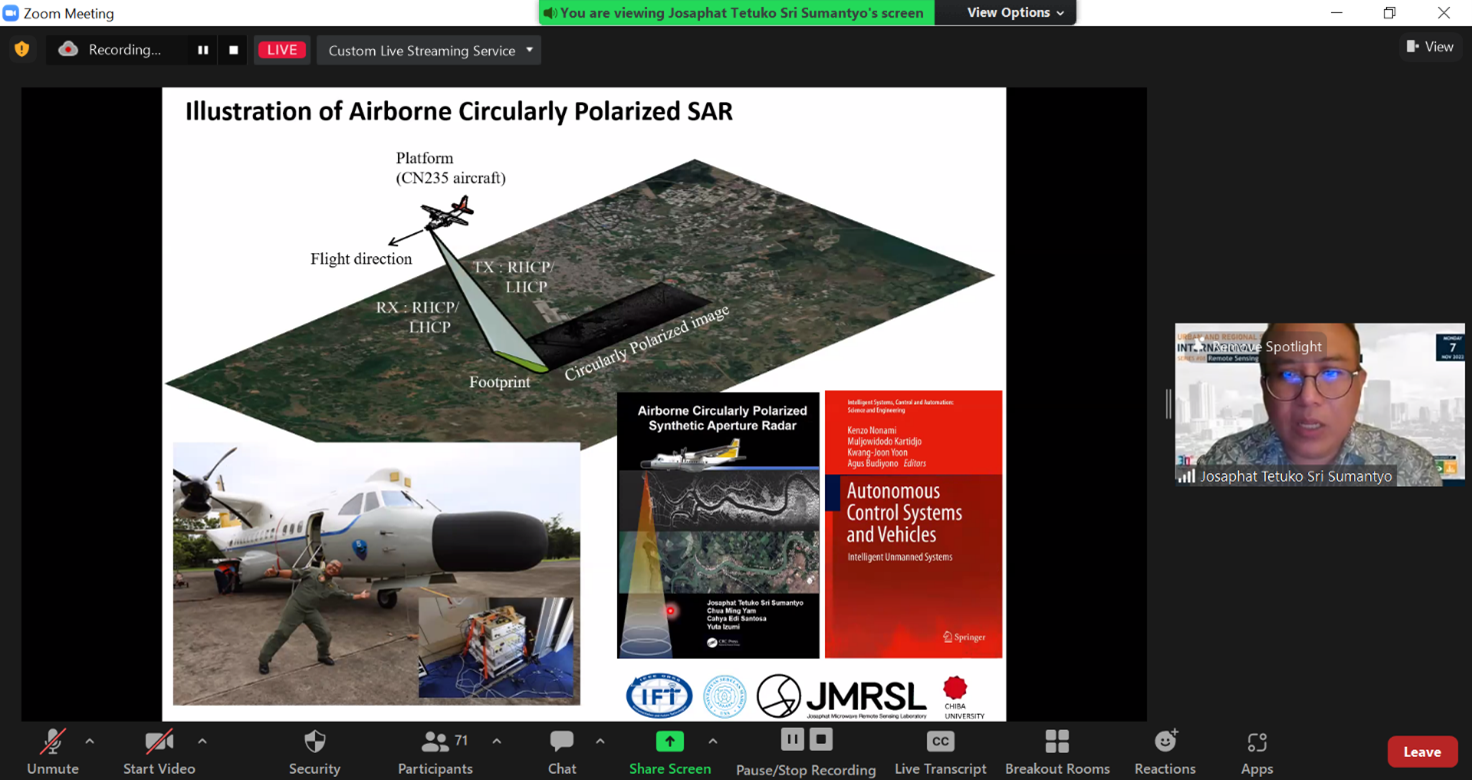Image resolution: width=1472 pixels, height=780 pixels.
Task: Expand the View Options dropdown
Action: click(x=1015, y=13)
